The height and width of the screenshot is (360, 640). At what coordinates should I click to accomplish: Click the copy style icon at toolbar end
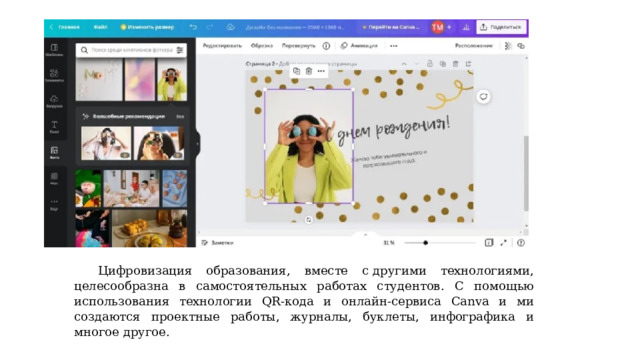[521, 46]
